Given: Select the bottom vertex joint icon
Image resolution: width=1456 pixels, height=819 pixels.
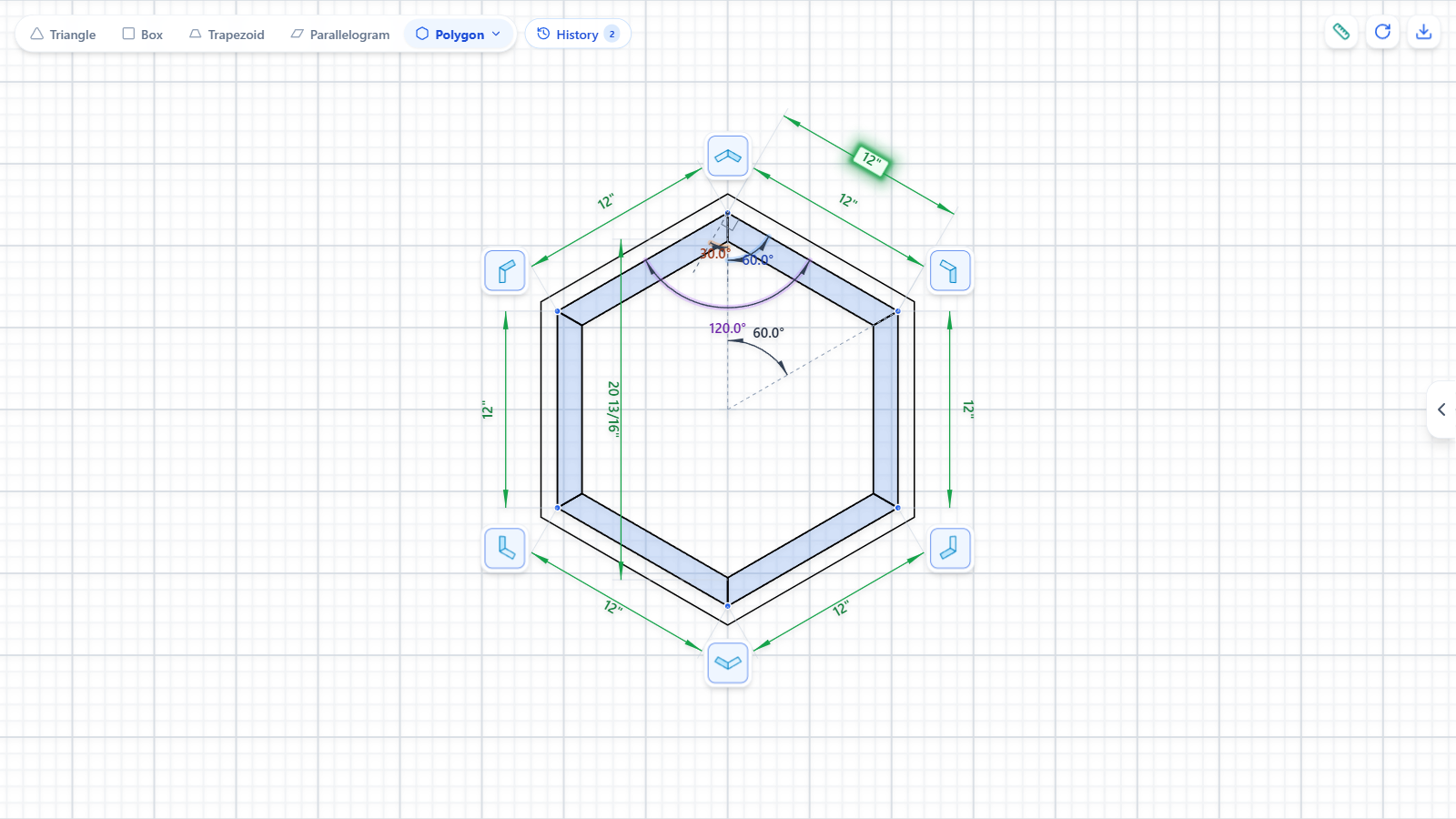Looking at the screenshot, I should (x=728, y=662).
